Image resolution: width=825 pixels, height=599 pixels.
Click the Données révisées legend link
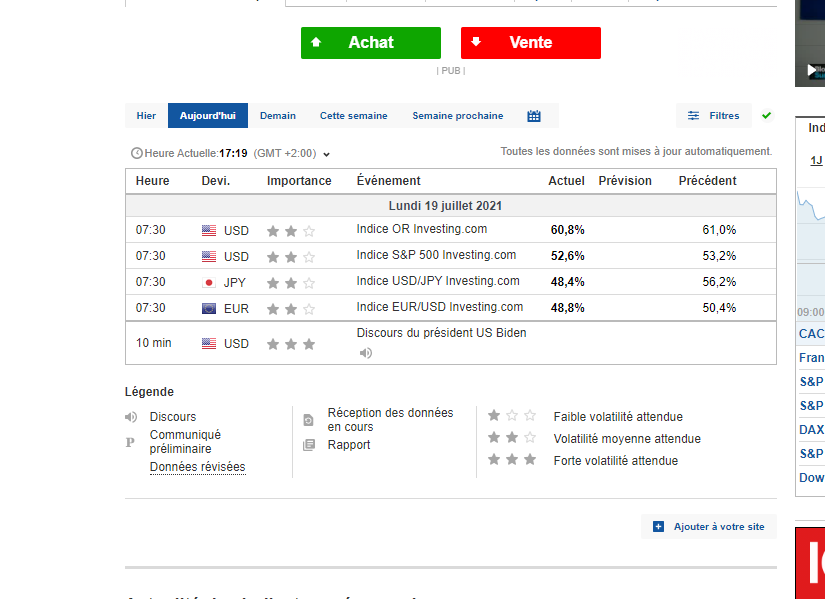pyautogui.click(x=197, y=467)
